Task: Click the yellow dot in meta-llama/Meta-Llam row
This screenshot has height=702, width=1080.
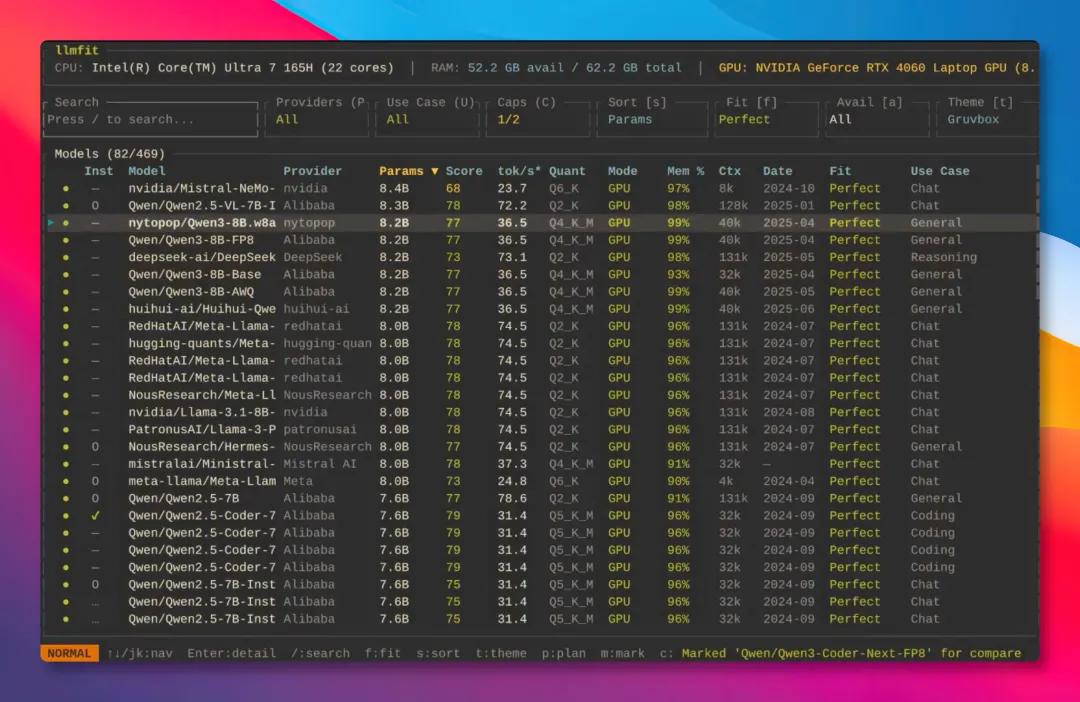Action: coord(66,481)
